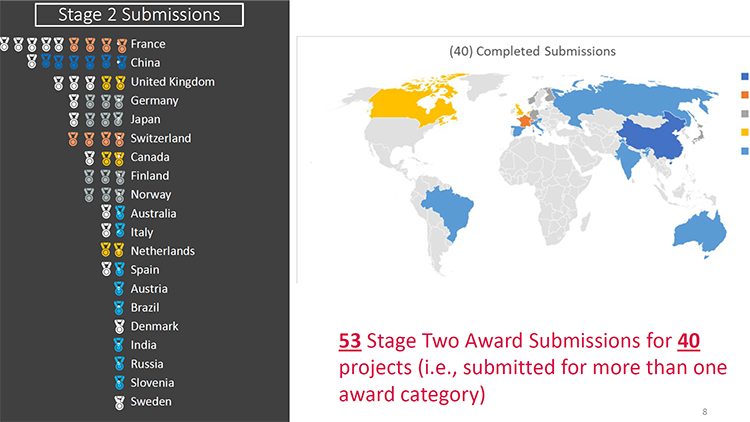This screenshot has height=422, width=750.
Task: Select the white medal in the Australia row
Action: pos(106,213)
